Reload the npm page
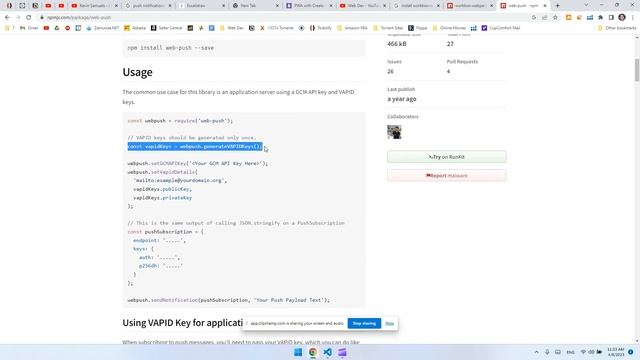Viewport: 640px width, 360px height. (29, 18)
